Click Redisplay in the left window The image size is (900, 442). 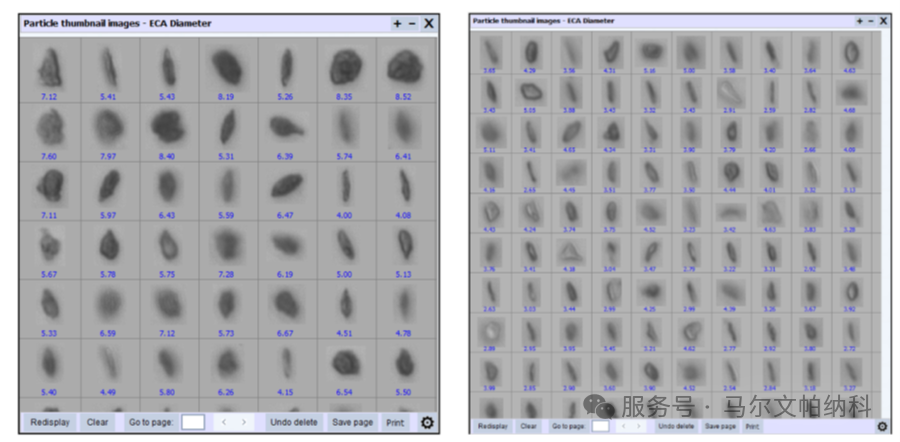(50, 422)
